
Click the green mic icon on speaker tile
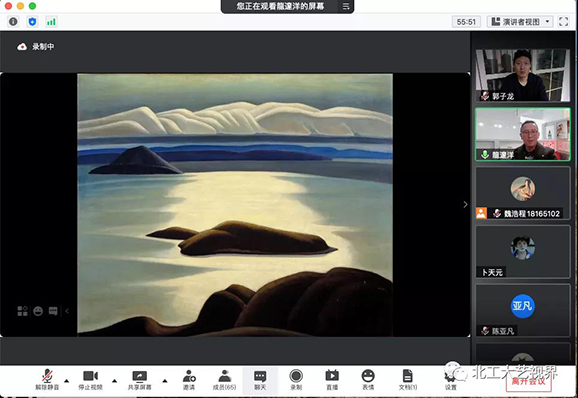(x=485, y=154)
